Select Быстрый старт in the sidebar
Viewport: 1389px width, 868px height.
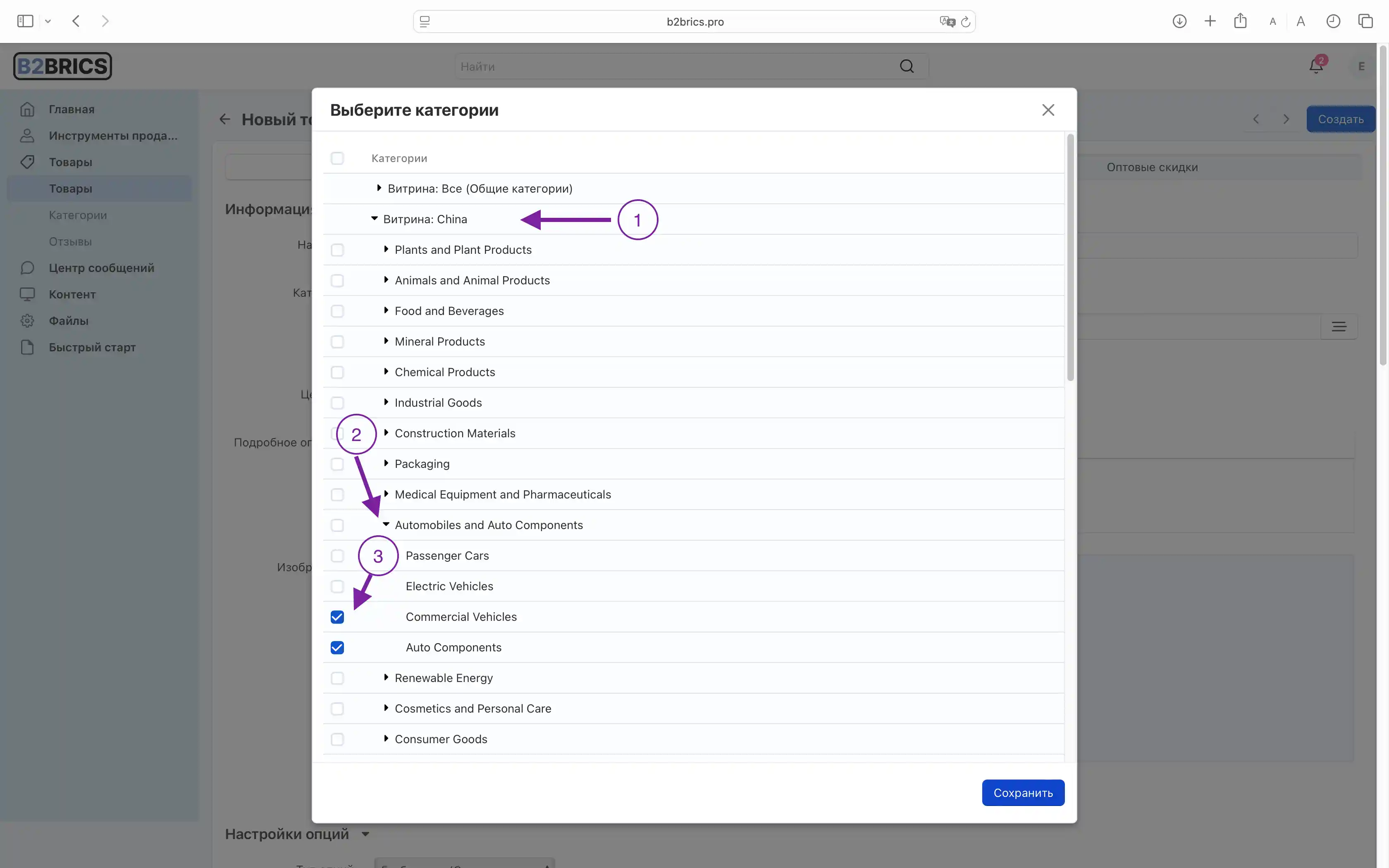[x=92, y=347]
